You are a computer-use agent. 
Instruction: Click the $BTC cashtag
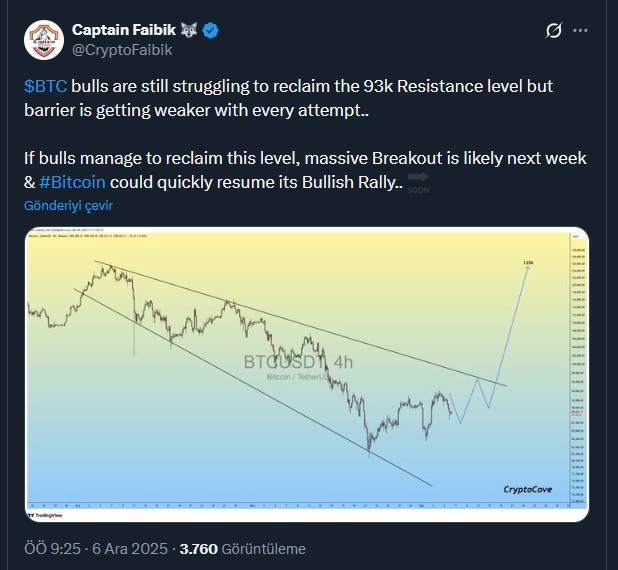44,86
